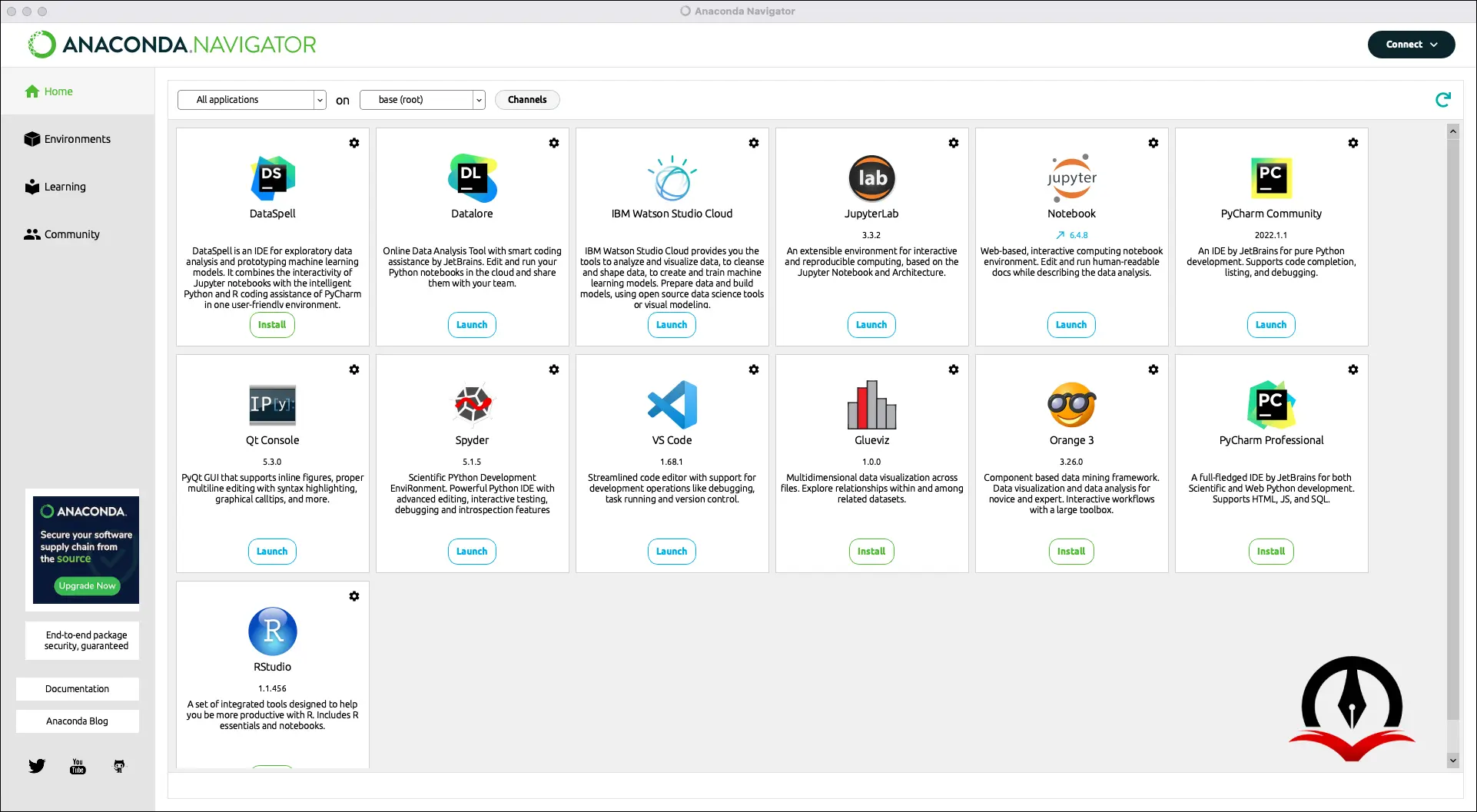
Task: Open DataSpell tile settings gear
Action: [x=354, y=143]
